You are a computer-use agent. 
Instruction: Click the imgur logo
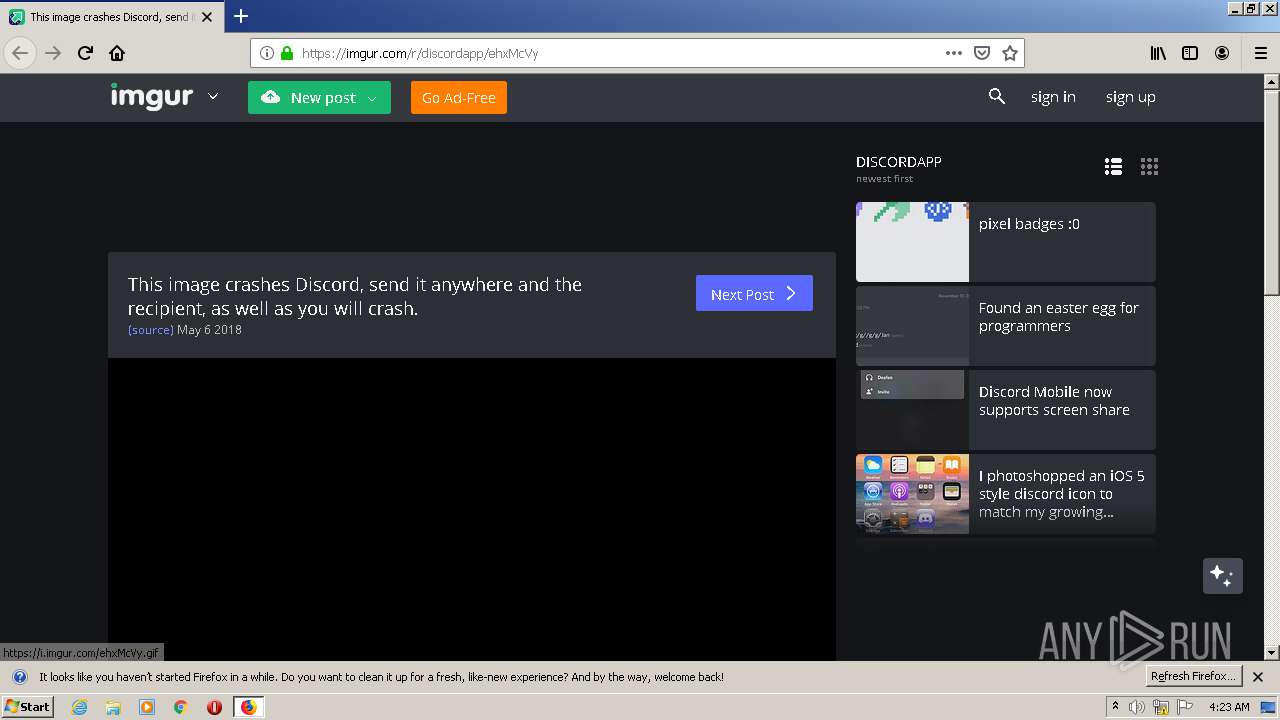(152, 97)
